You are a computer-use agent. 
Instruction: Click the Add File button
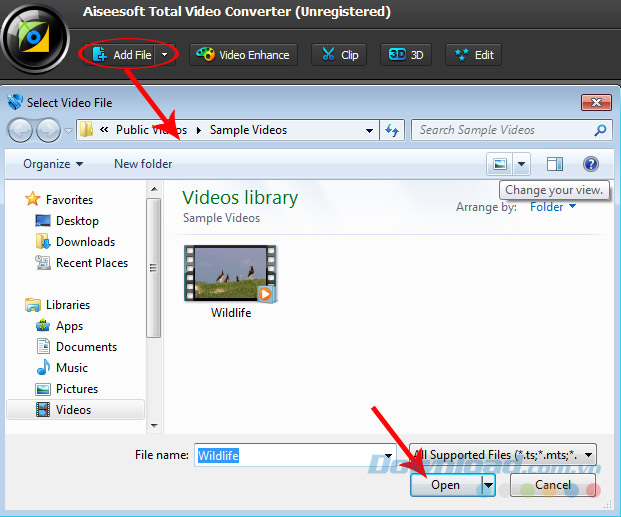pyautogui.click(x=122, y=54)
